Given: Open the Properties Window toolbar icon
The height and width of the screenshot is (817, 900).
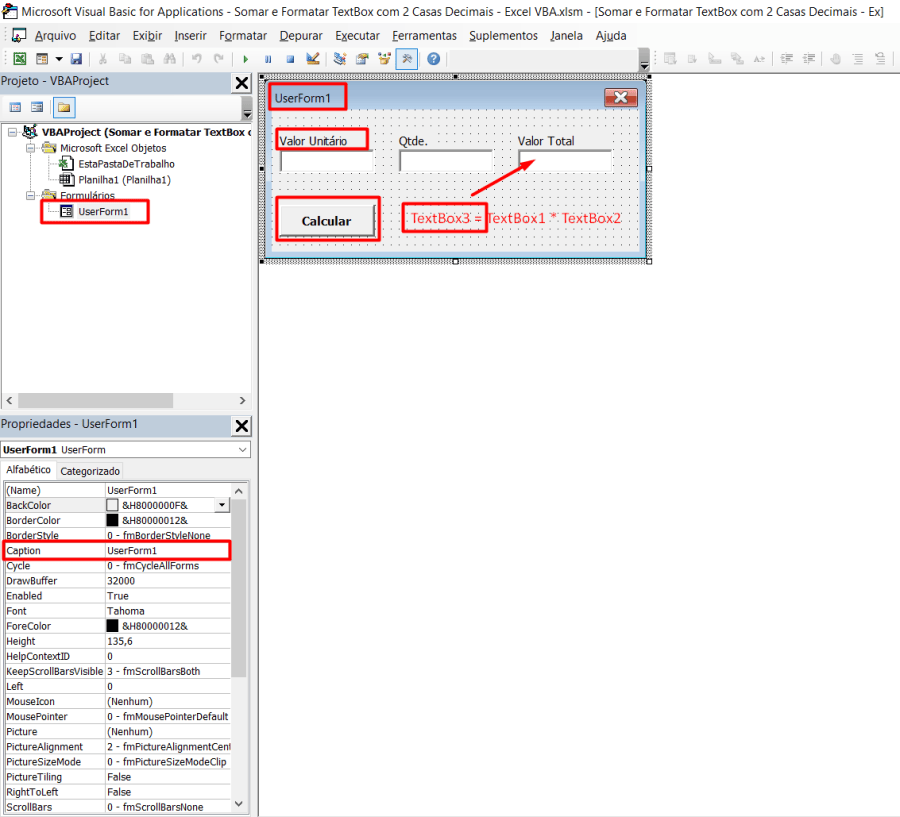Looking at the screenshot, I should [362, 59].
